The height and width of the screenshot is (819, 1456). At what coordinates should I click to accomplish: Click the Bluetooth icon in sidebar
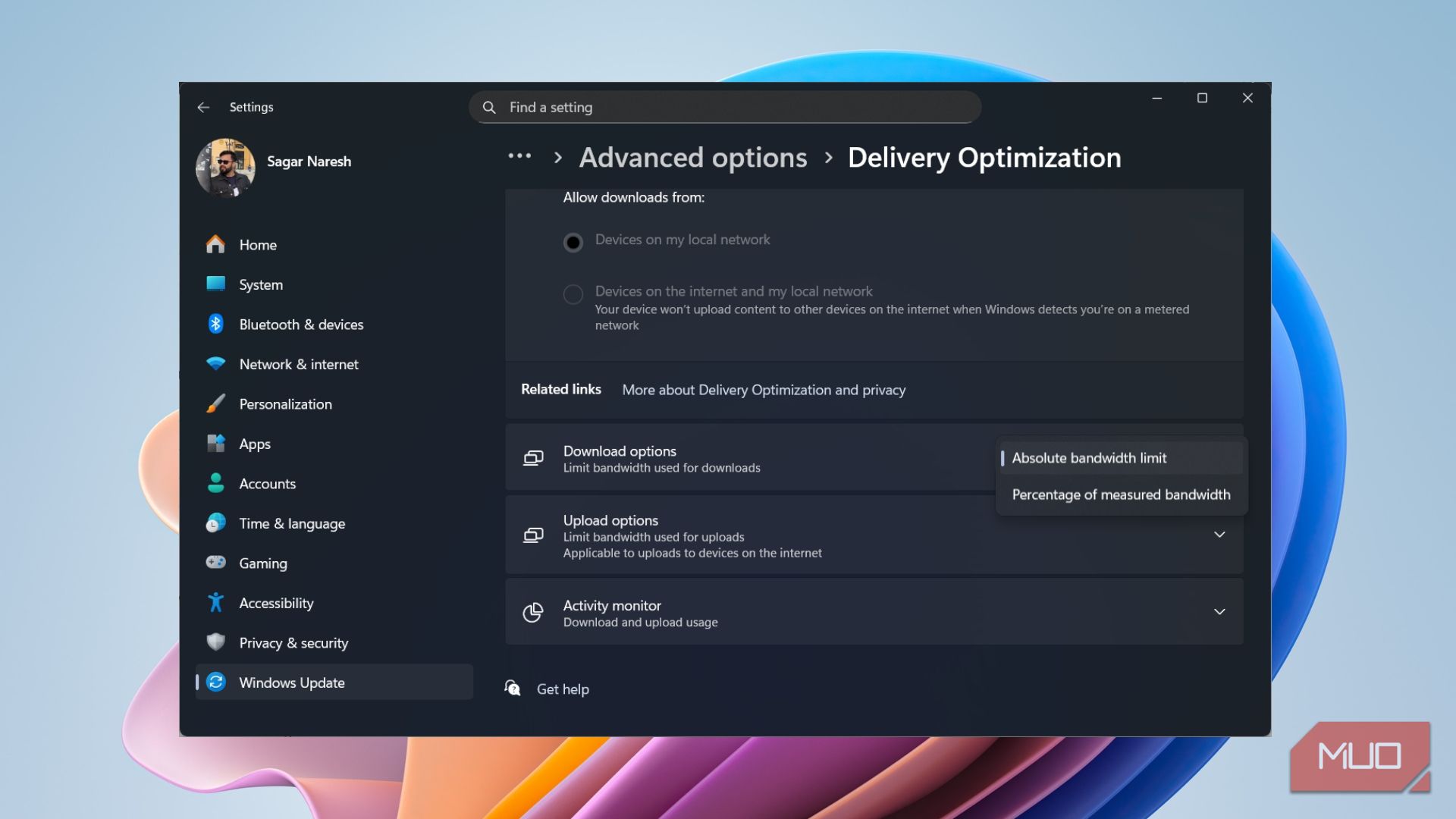tap(215, 324)
